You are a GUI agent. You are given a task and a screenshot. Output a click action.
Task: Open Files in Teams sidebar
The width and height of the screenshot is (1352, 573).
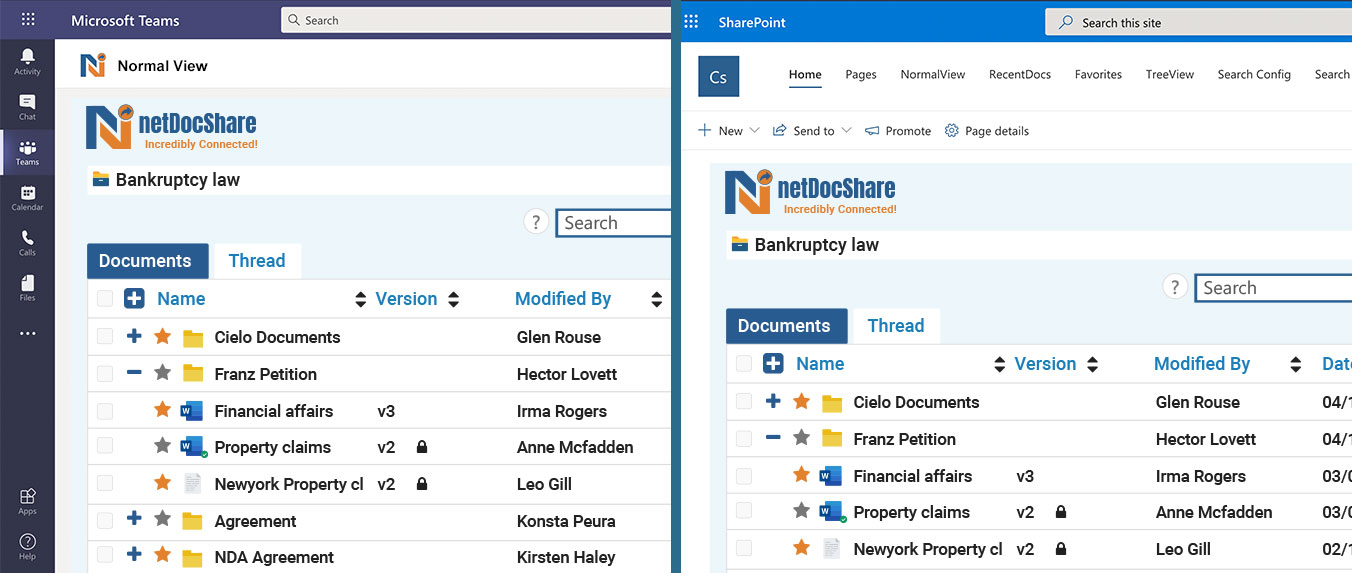pyautogui.click(x=27, y=288)
